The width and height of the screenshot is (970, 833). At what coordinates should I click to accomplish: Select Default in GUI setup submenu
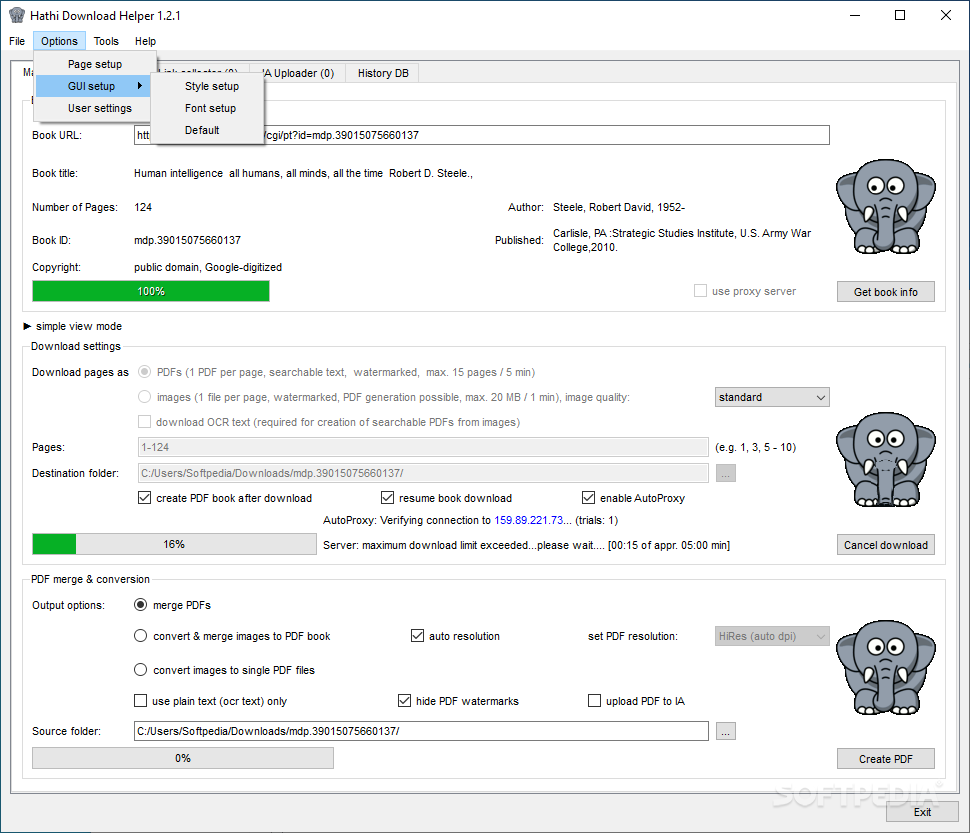(202, 130)
